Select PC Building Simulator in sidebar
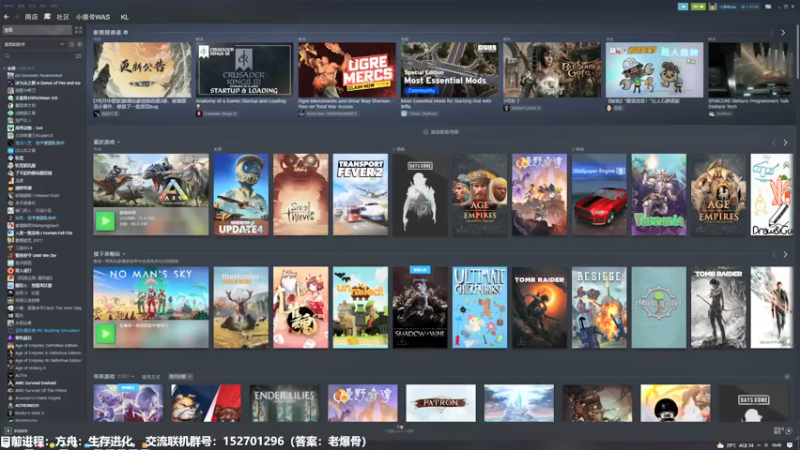The image size is (800, 450). (x=43, y=330)
